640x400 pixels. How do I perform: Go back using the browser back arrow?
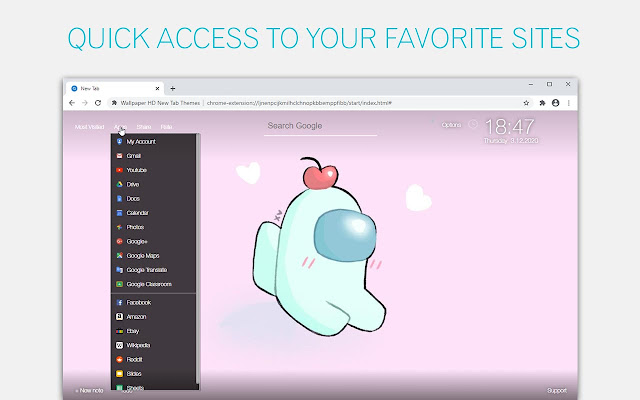pos(72,103)
